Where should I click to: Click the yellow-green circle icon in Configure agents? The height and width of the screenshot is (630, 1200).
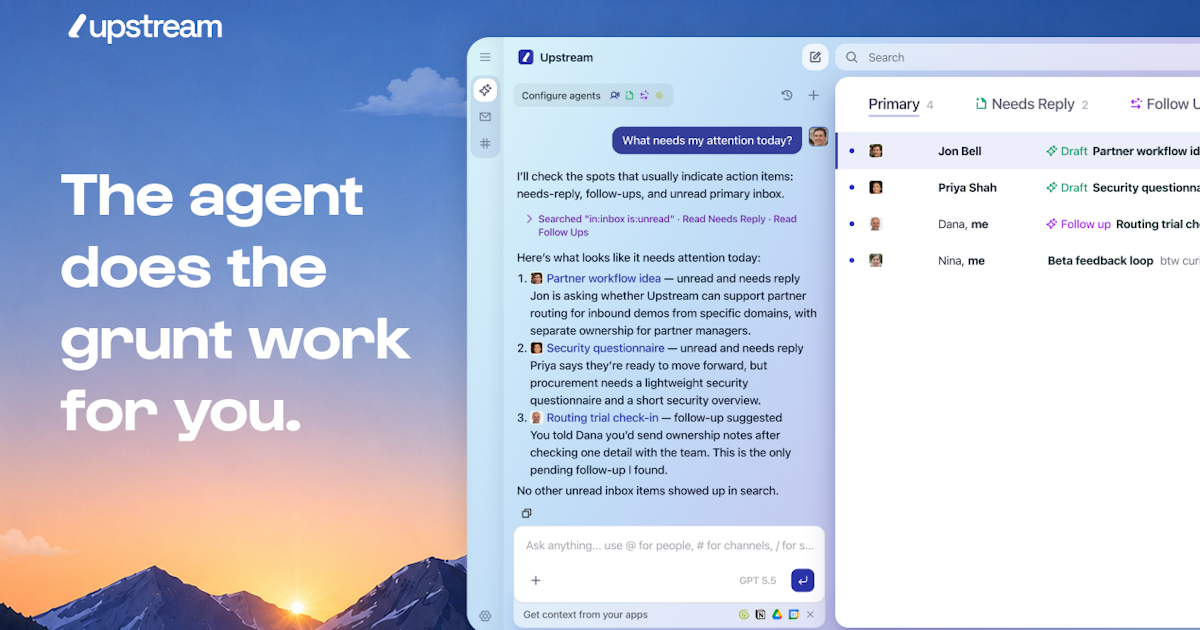point(659,96)
